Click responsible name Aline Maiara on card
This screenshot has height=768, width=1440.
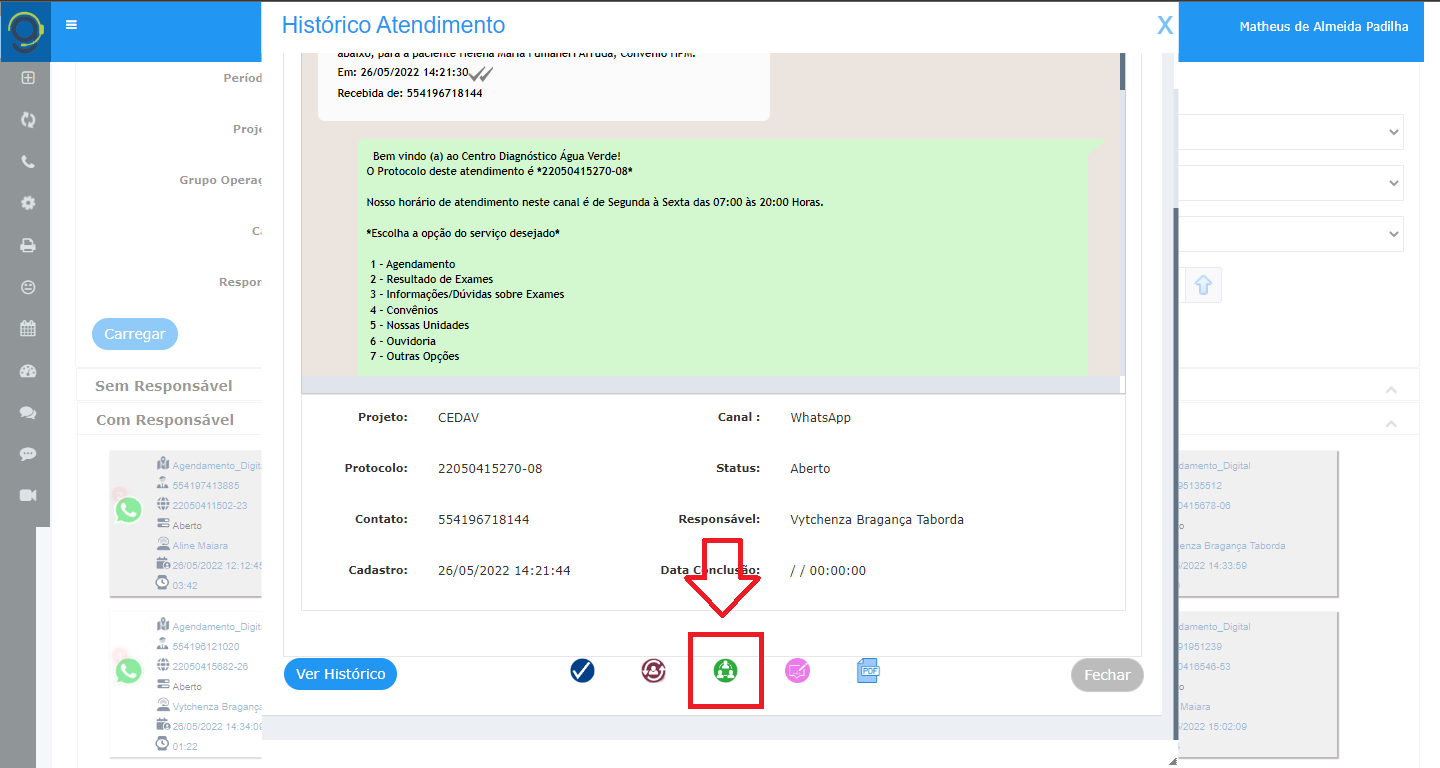(x=200, y=545)
